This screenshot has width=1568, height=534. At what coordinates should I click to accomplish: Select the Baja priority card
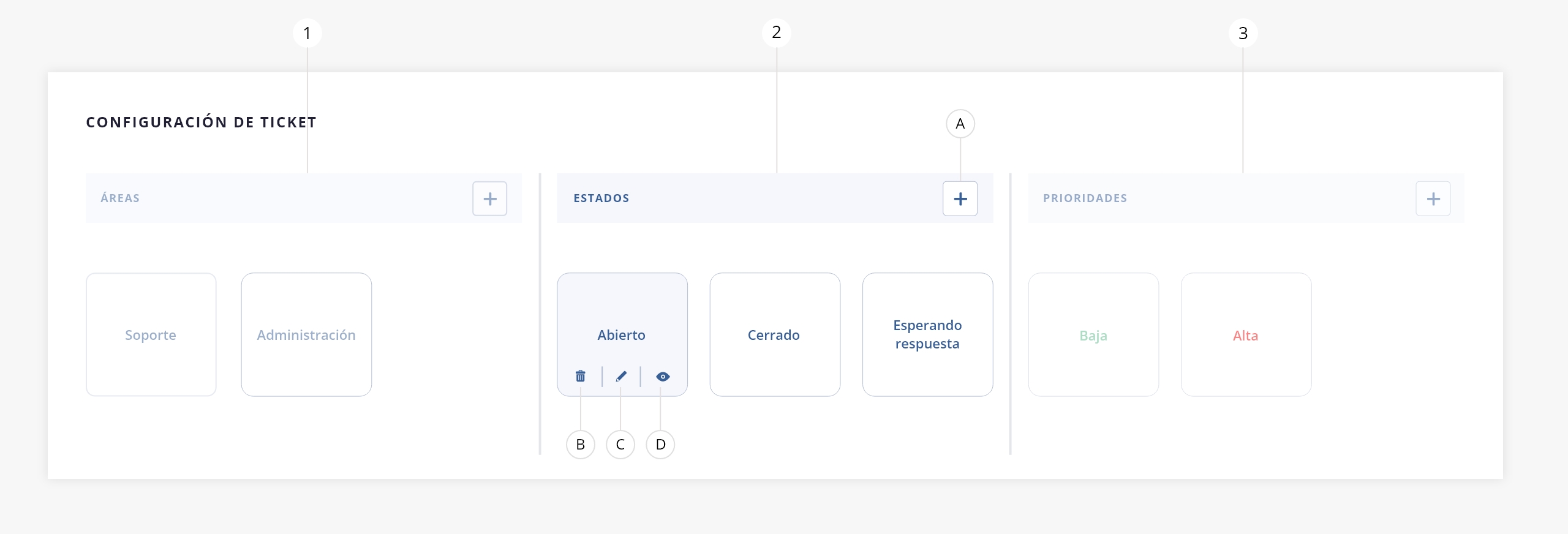(1093, 334)
